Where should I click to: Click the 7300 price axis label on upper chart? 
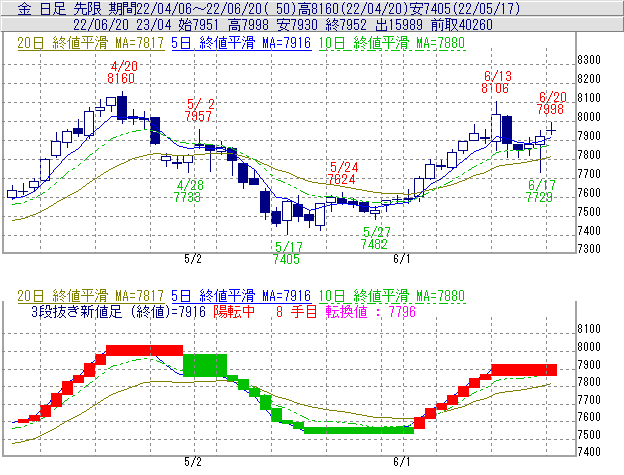(589, 249)
